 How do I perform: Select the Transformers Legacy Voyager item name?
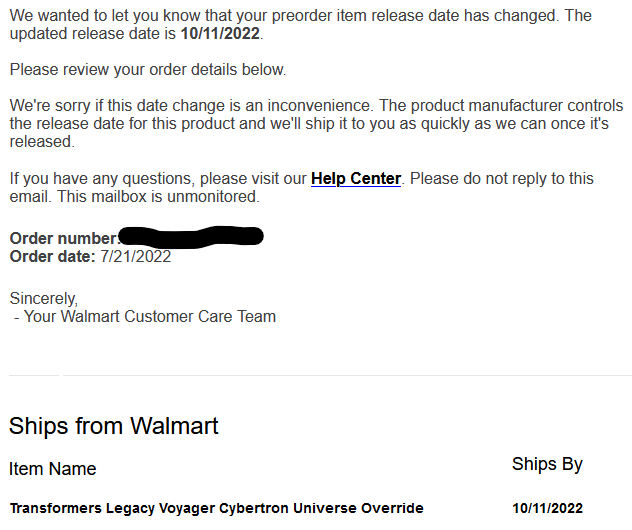[216, 508]
